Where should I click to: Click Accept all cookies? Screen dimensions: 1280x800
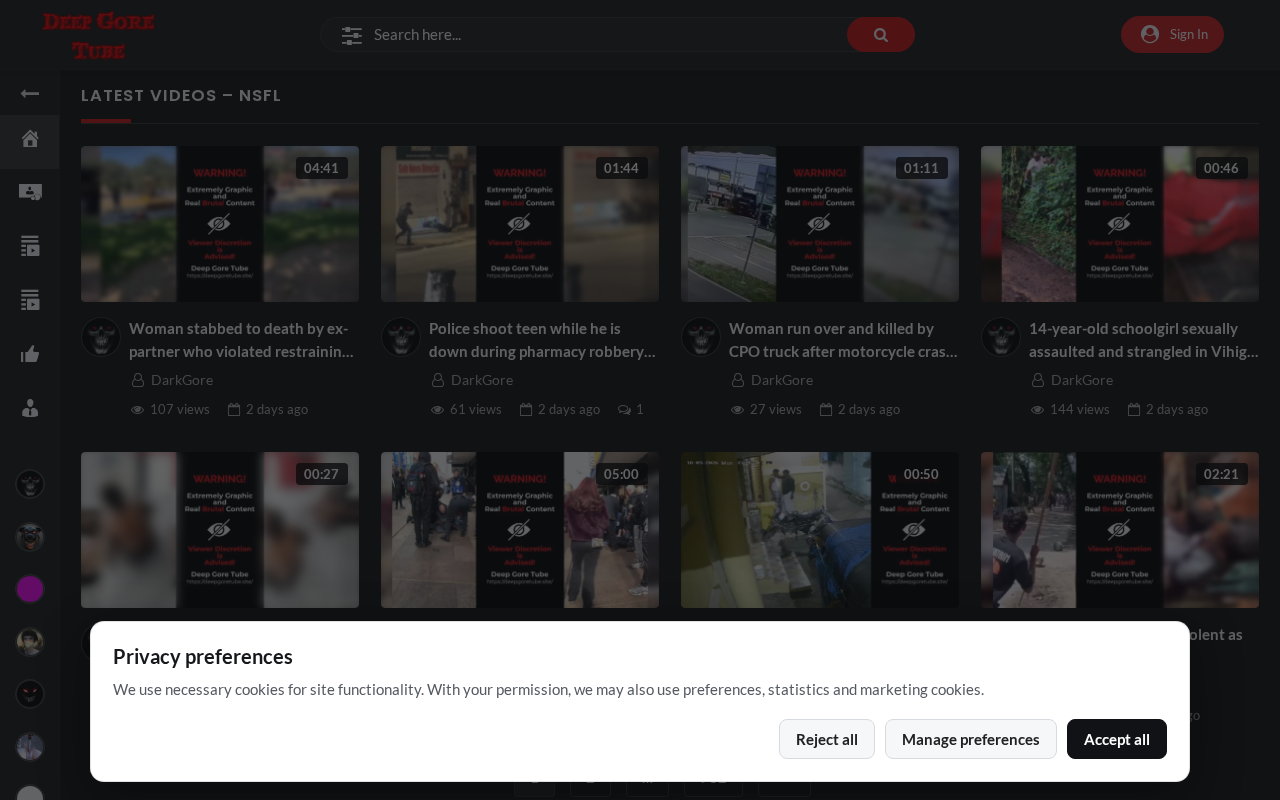[1117, 739]
